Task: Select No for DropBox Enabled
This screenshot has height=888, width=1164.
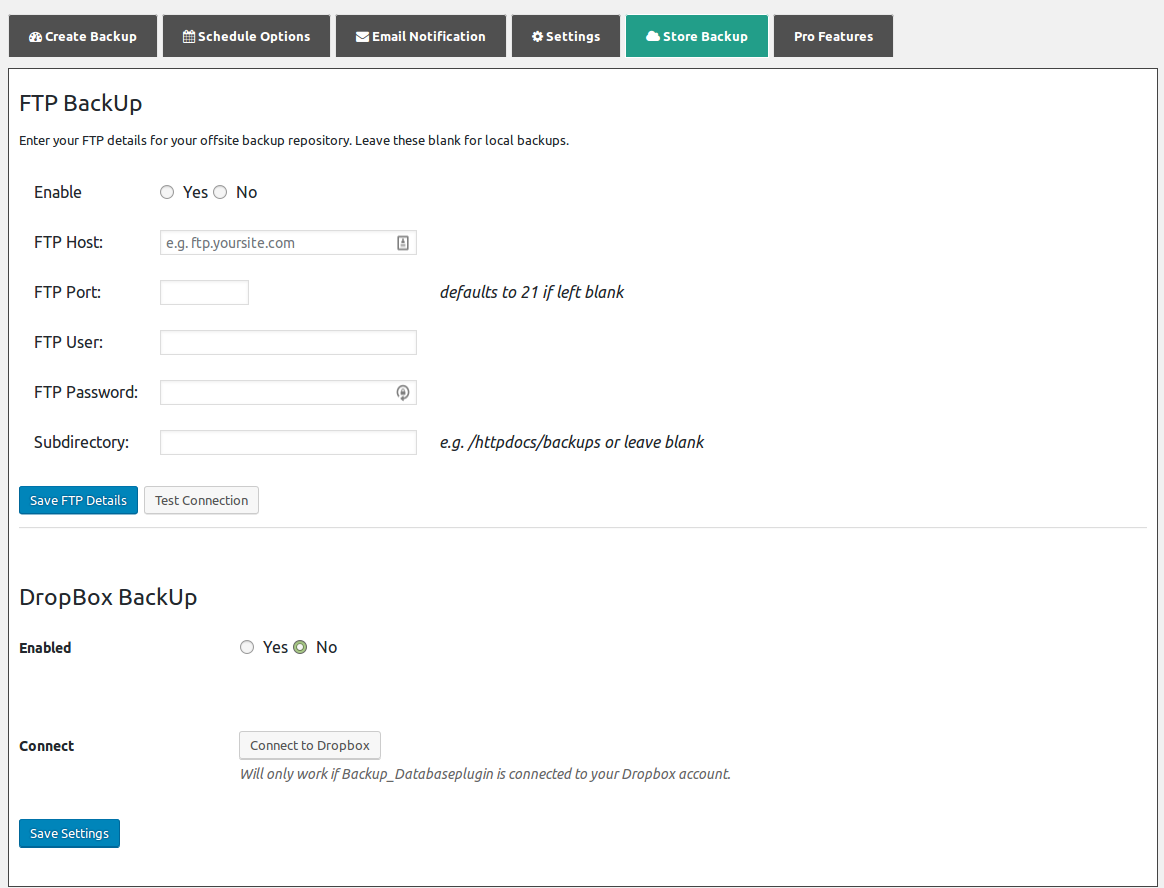Action: pos(300,647)
